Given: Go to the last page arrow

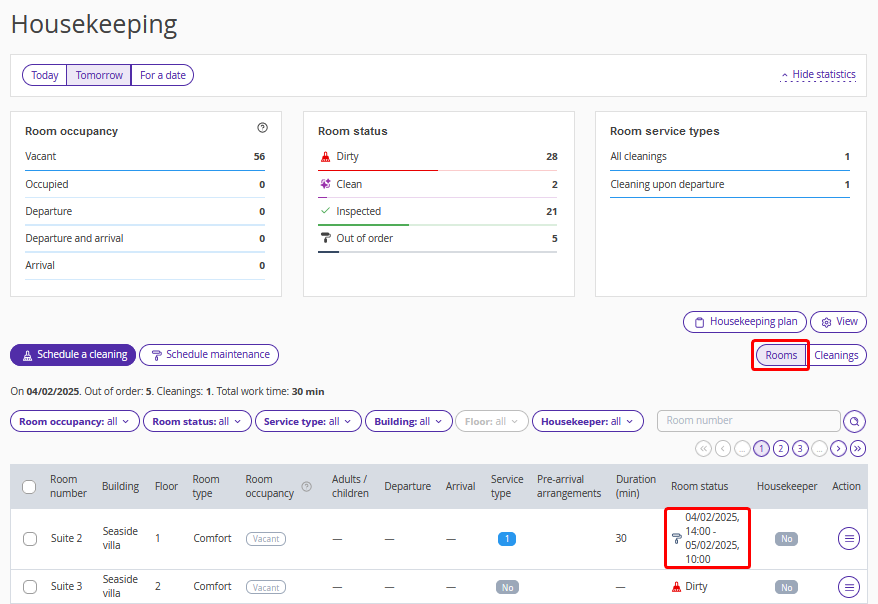Looking at the screenshot, I should [x=857, y=448].
